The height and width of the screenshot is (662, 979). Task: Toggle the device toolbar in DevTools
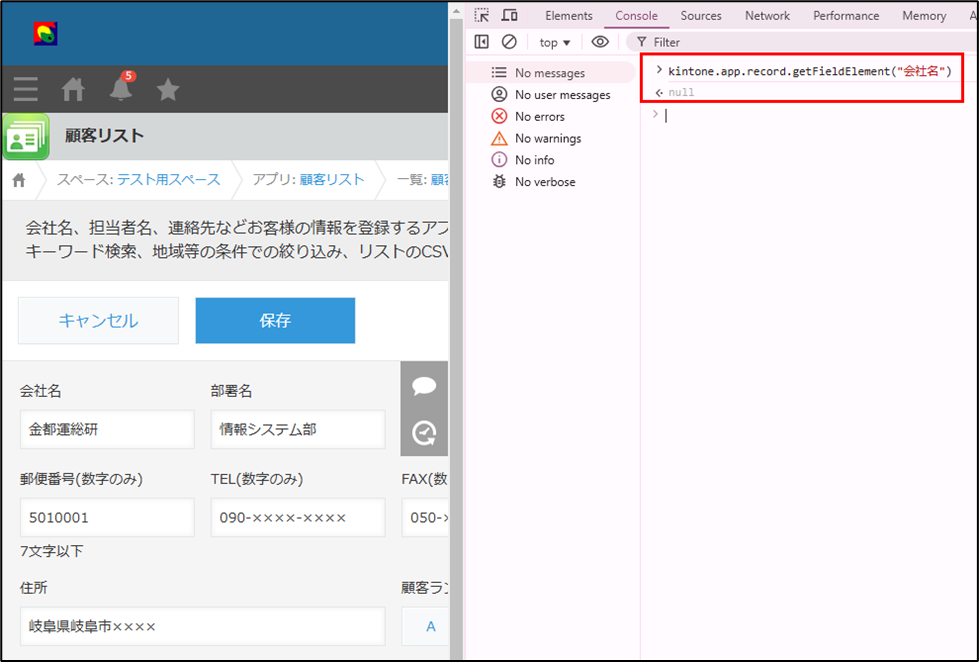(509, 15)
